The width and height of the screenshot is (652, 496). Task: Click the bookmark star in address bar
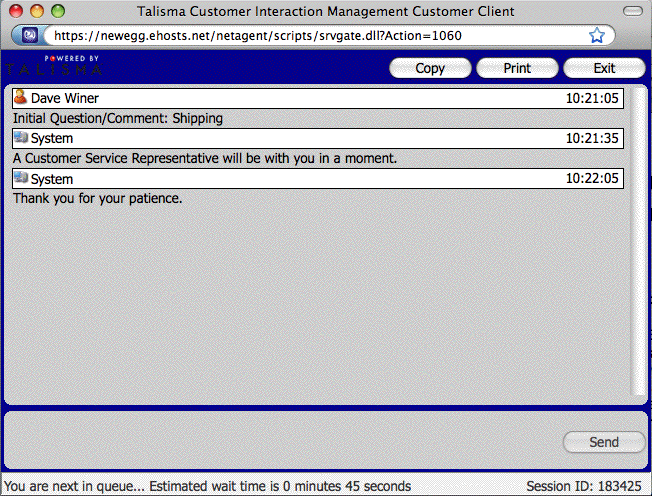pyautogui.click(x=597, y=35)
